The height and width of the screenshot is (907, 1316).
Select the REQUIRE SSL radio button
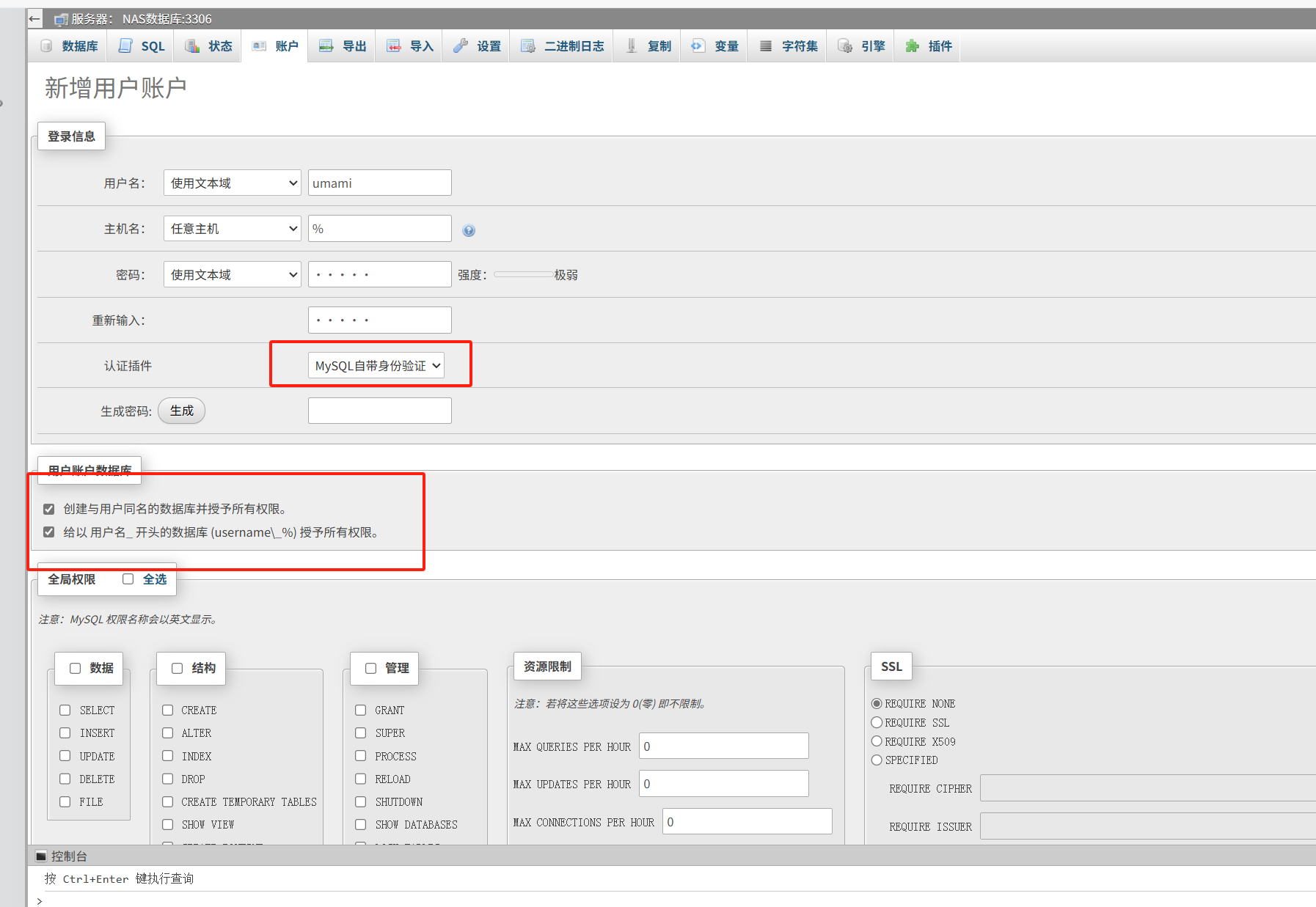pos(877,722)
